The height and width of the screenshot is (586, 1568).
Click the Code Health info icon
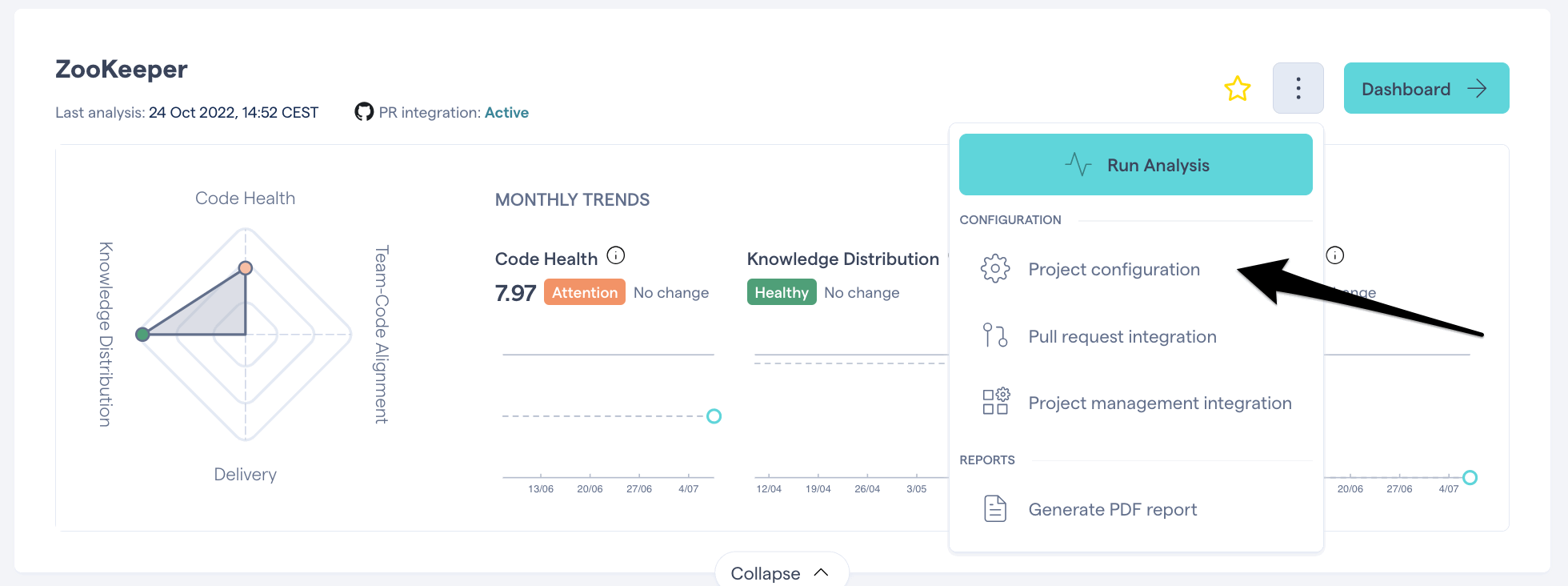pos(616,255)
